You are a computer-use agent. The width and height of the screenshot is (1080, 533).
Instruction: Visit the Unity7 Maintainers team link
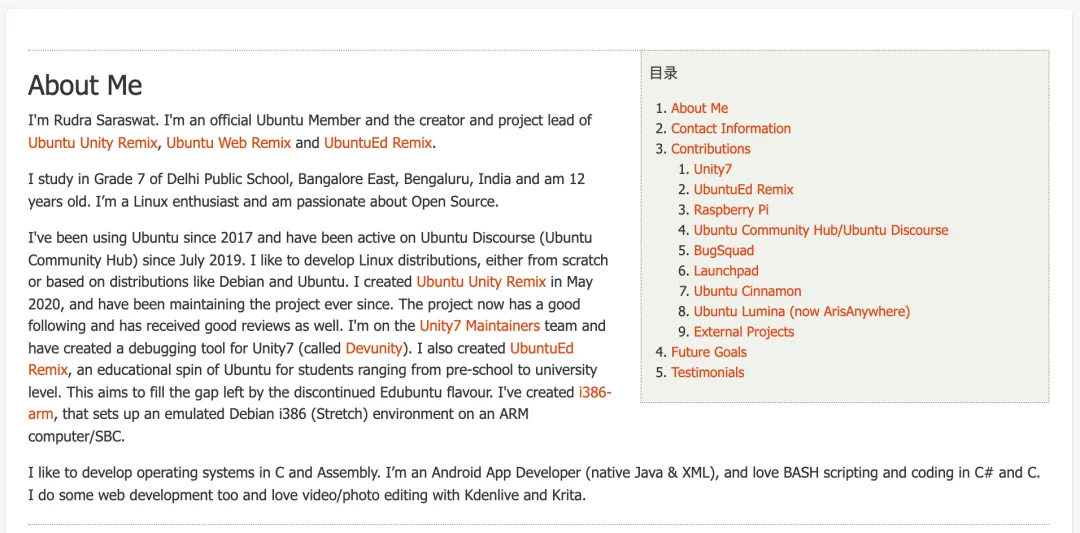(479, 325)
